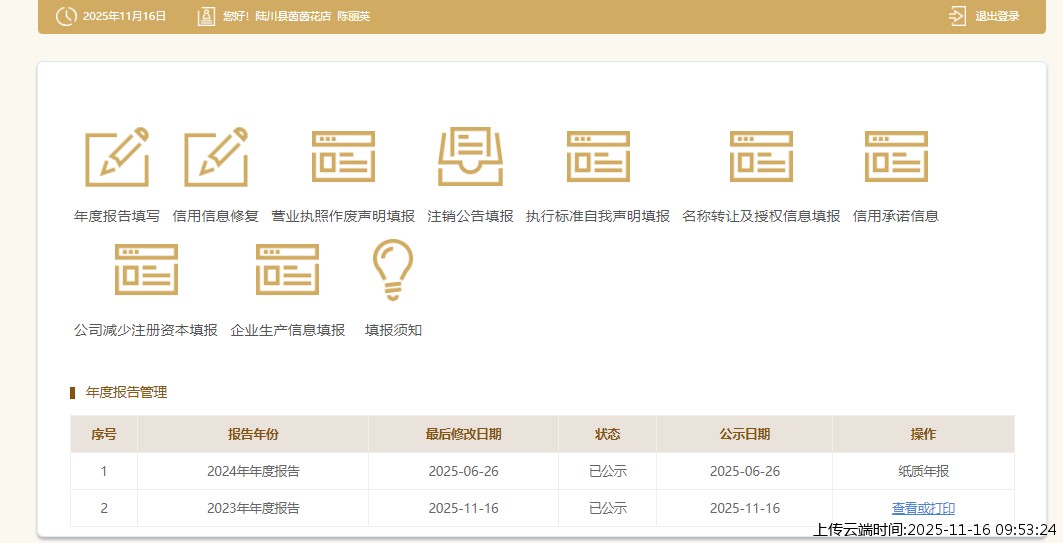Select the 2023年年度报告 row cell
1063x543 pixels.
253,508
